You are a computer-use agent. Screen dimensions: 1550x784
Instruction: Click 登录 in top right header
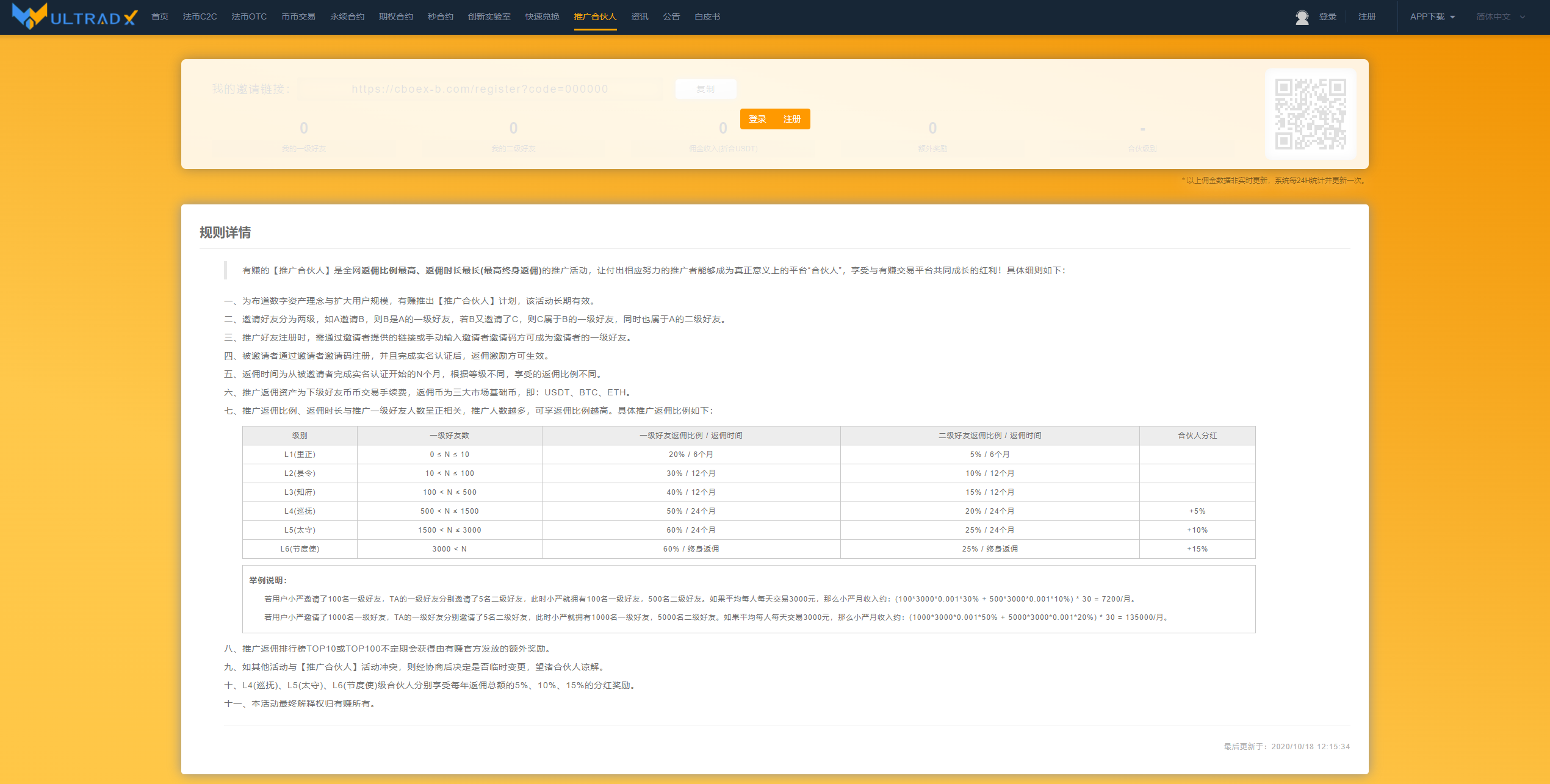pyautogui.click(x=1327, y=17)
